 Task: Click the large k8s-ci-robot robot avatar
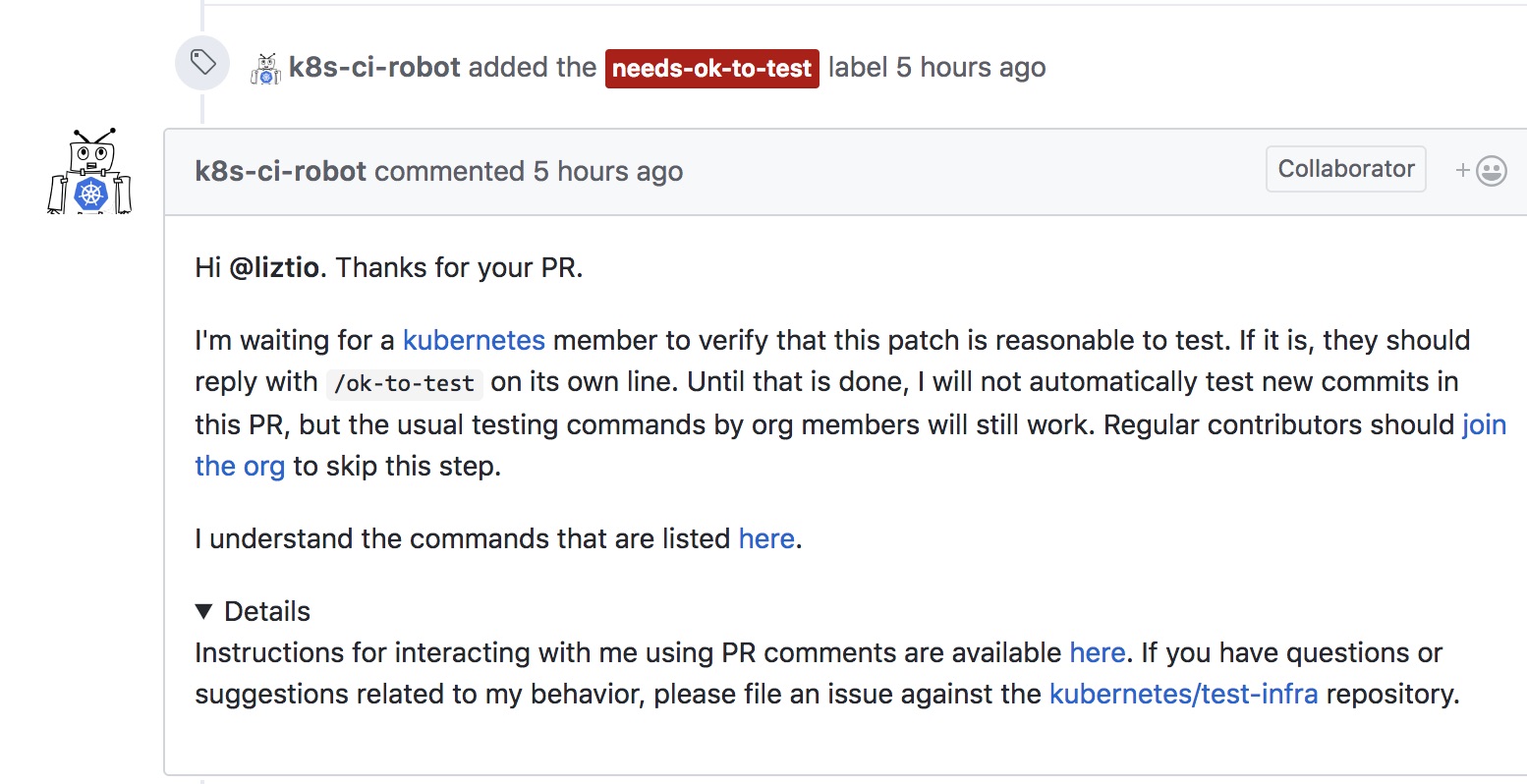[88, 174]
